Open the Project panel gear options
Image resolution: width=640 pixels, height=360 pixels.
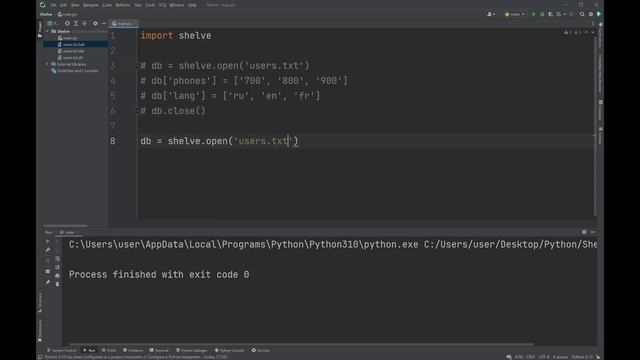pos(95,24)
